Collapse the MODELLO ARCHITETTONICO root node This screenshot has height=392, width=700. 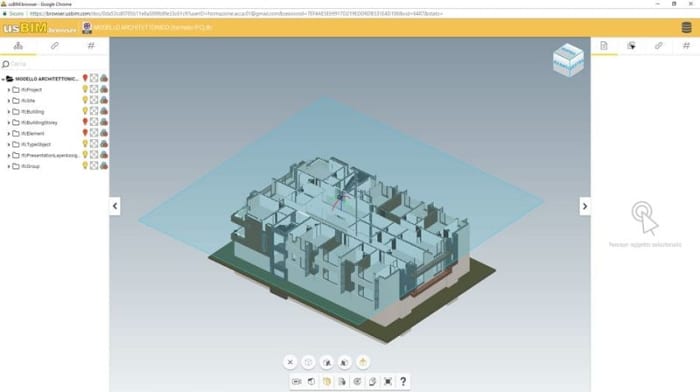coord(3,79)
